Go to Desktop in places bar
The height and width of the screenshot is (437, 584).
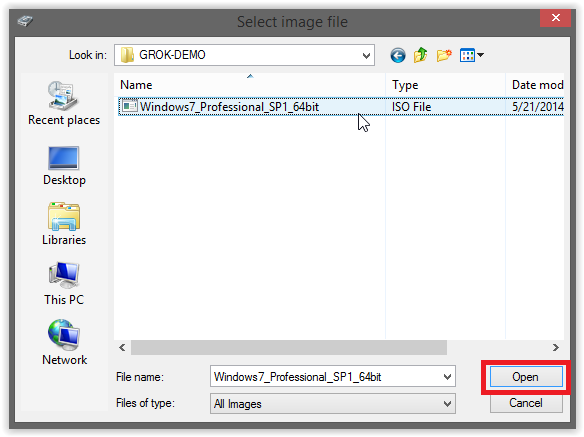point(64,166)
